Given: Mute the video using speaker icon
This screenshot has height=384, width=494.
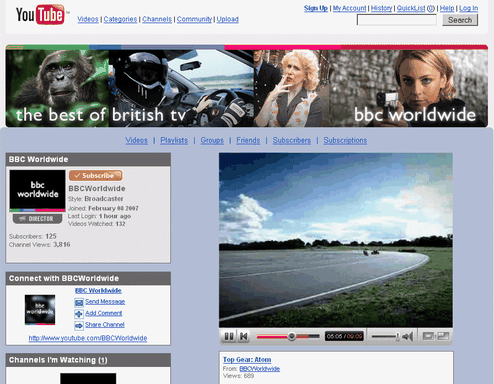Looking at the screenshot, I should [x=408, y=336].
